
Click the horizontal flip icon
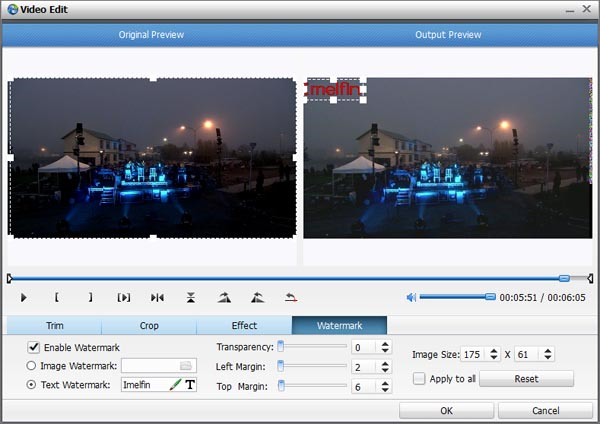pos(157,297)
